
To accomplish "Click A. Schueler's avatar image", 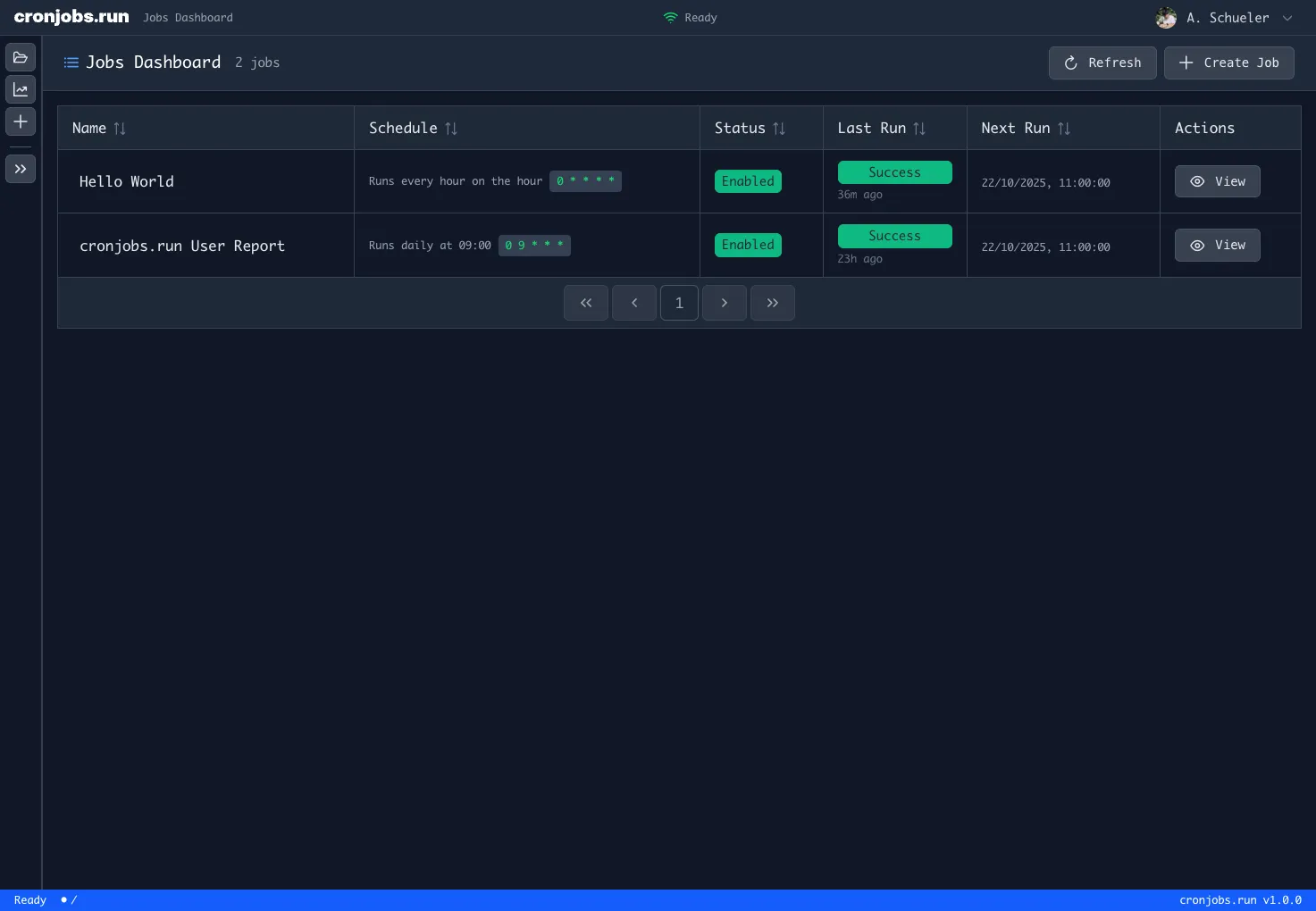I will click(x=1166, y=17).
